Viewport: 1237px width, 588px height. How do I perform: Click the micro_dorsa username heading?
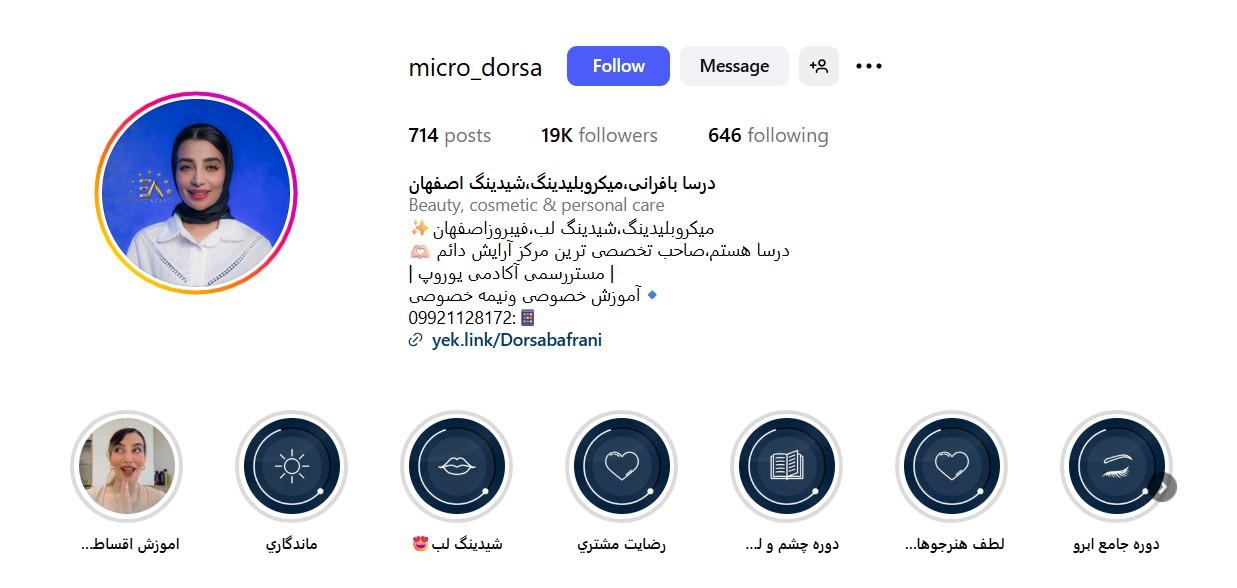[x=475, y=68]
